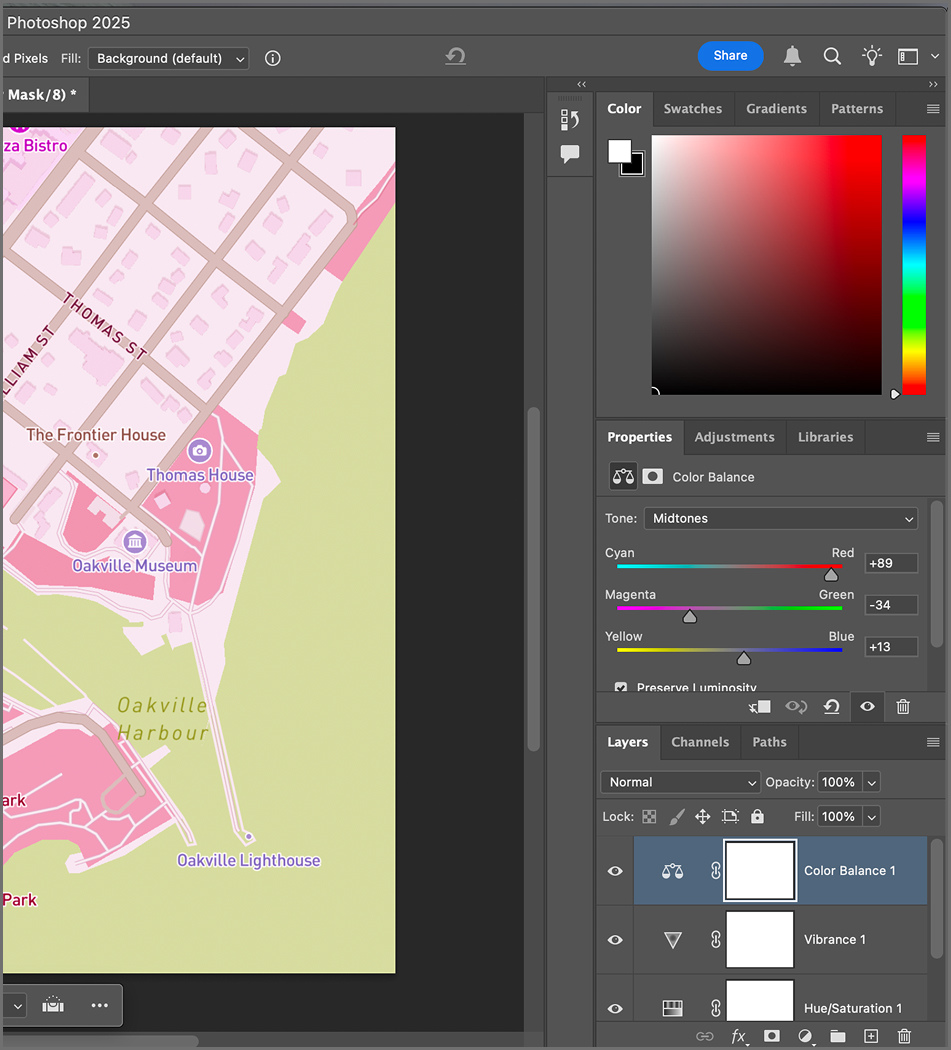This screenshot has height=1050, width=951.
Task: Toggle visibility of the Color Balance adjustment
Action: click(866, 707)
